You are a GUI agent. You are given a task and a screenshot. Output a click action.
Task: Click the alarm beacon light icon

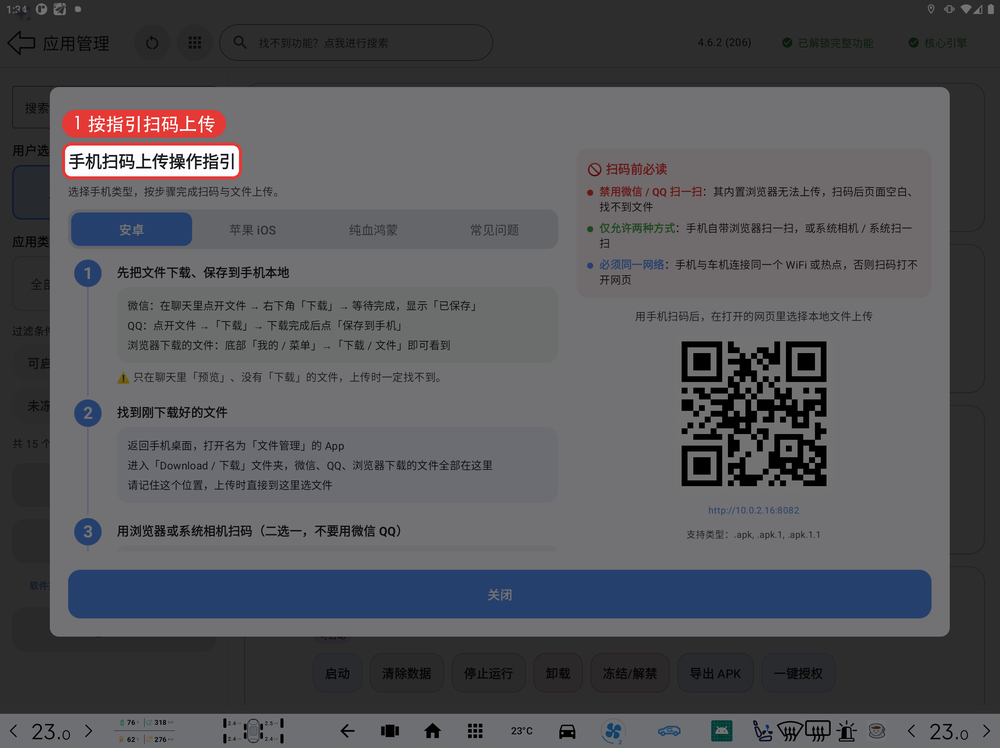(x=847, y=731)
